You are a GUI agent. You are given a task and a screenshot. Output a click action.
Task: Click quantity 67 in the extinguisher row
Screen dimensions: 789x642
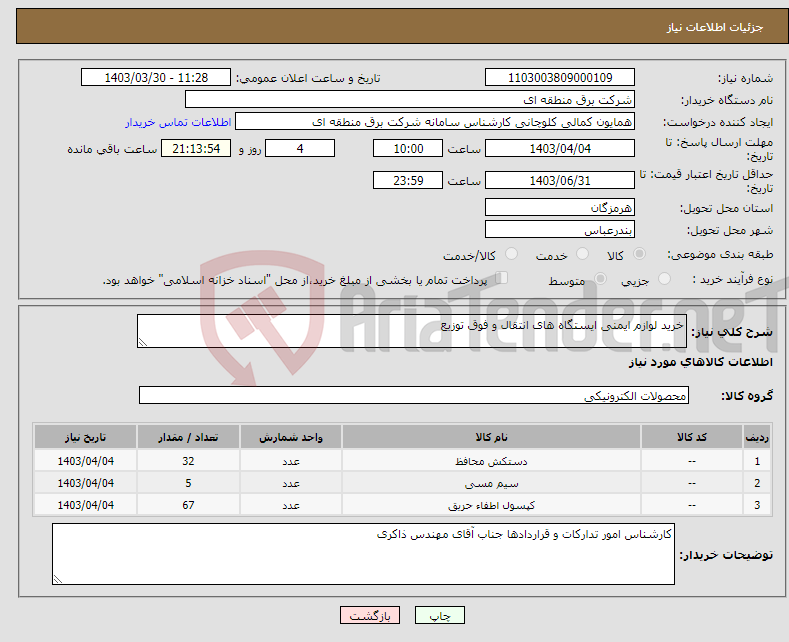coord(188,505)
